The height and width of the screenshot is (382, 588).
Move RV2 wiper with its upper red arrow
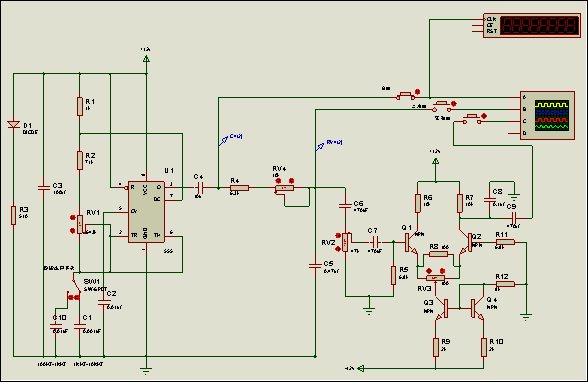click(338, 235)
